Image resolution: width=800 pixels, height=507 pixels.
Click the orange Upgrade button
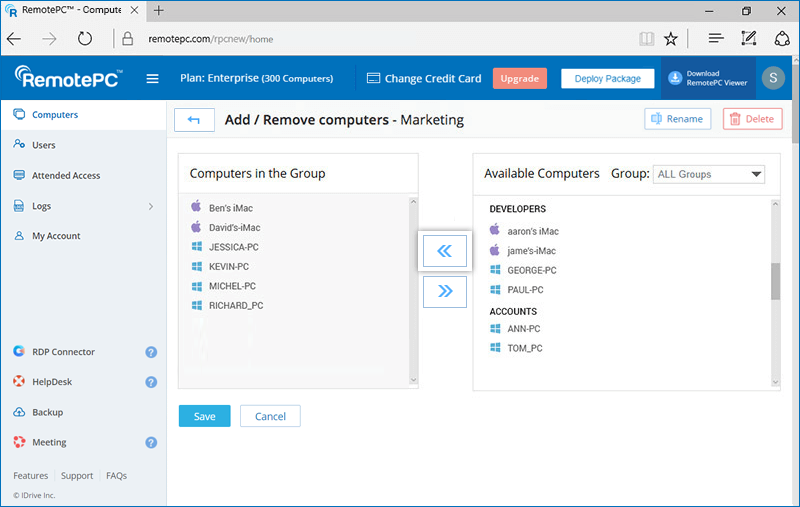519,79
